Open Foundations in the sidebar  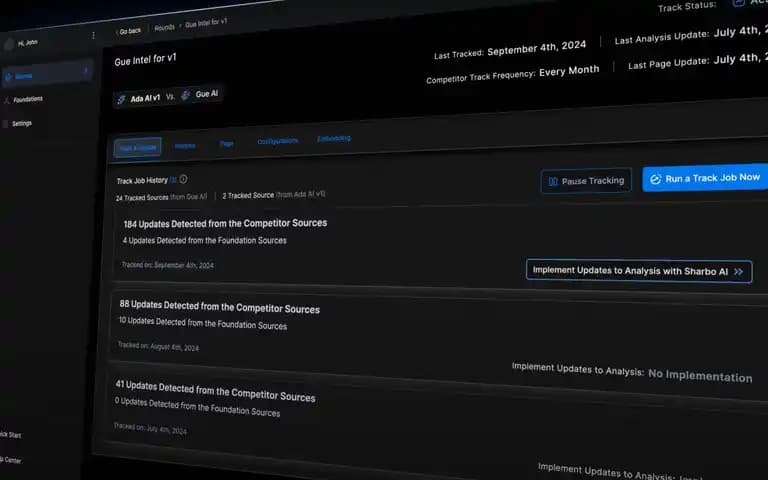[x=28, y=99]
